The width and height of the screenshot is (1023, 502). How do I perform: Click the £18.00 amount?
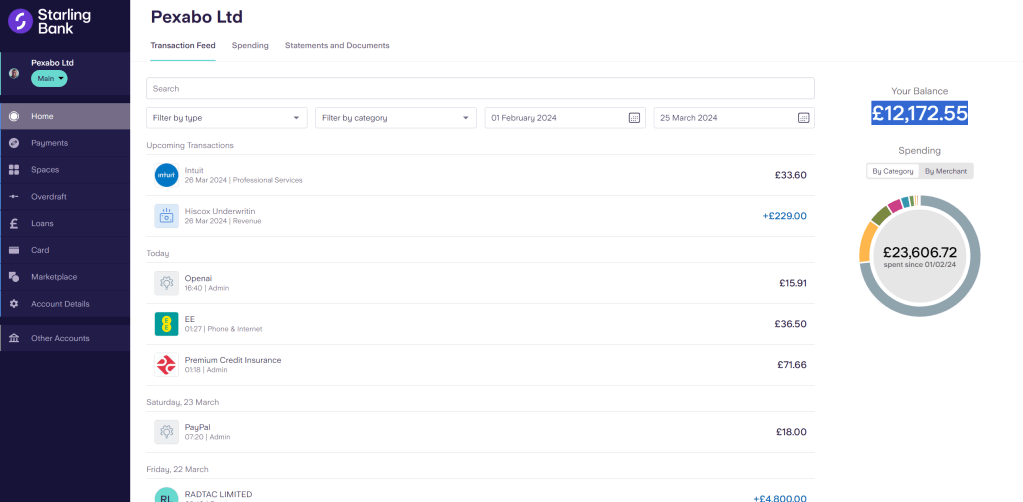[x=791, y=432]
